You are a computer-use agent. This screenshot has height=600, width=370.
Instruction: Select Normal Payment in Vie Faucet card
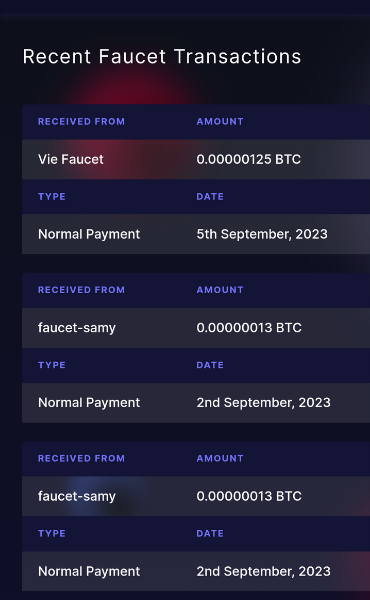pos(89,234)
